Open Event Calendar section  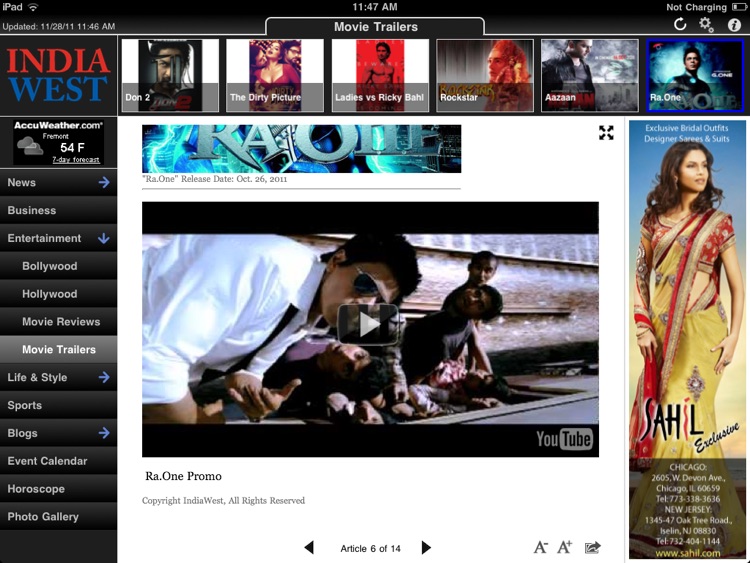pyautogui.click(x=58, y=461)
